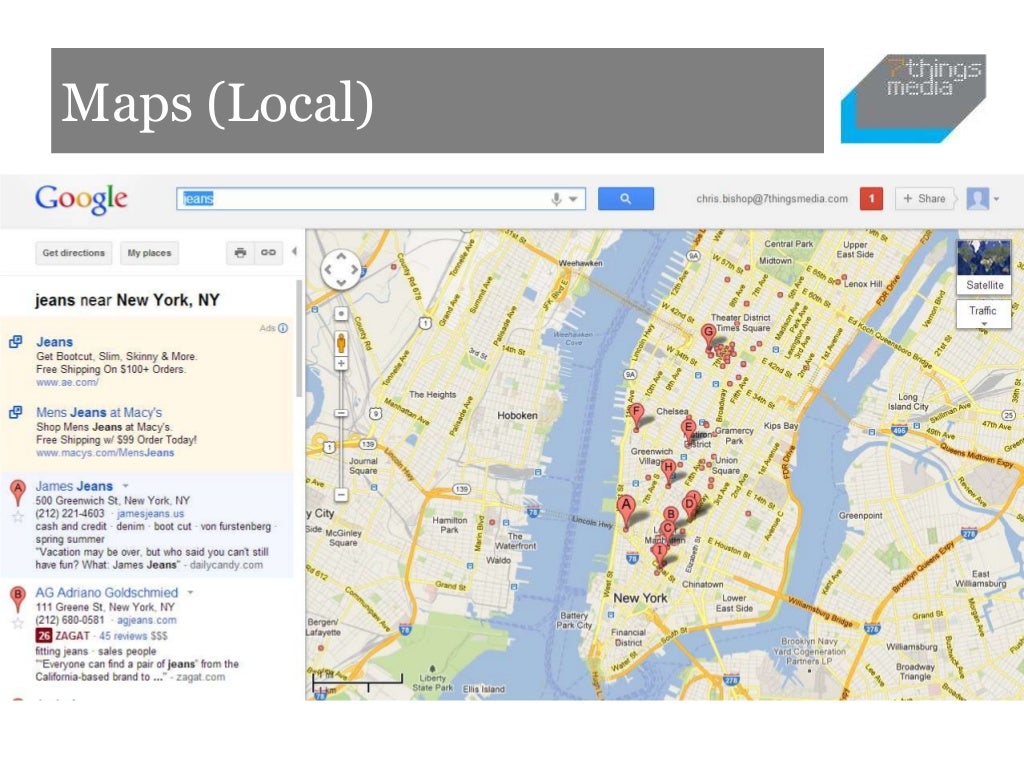1024x768 pixels.
Task: Switch to Satellite view thumbnail
Action: tap(984, 266)
